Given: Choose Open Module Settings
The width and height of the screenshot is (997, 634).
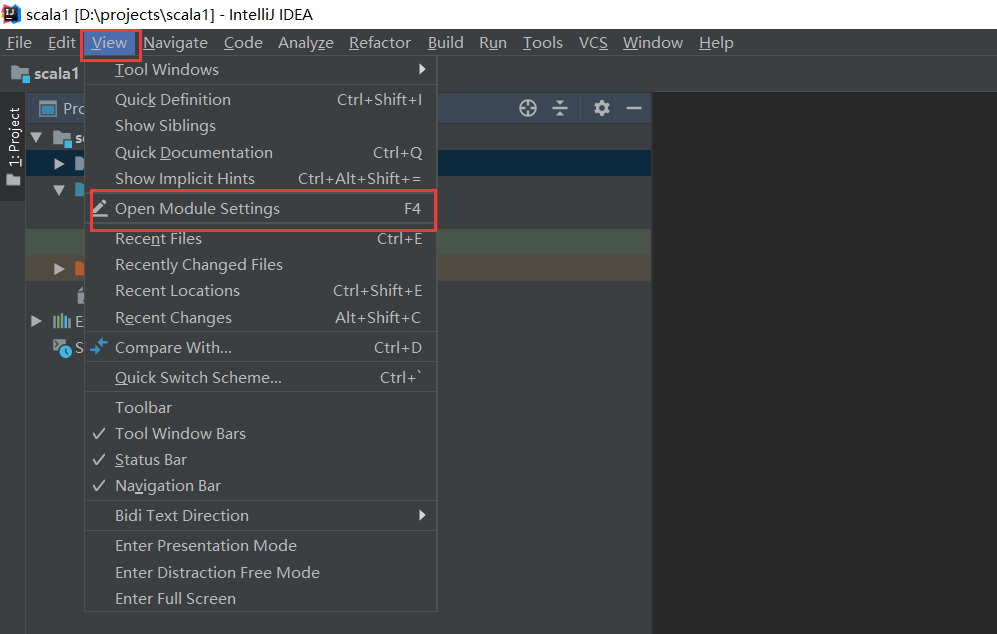Looking at the screenshot, I should 261,209.
